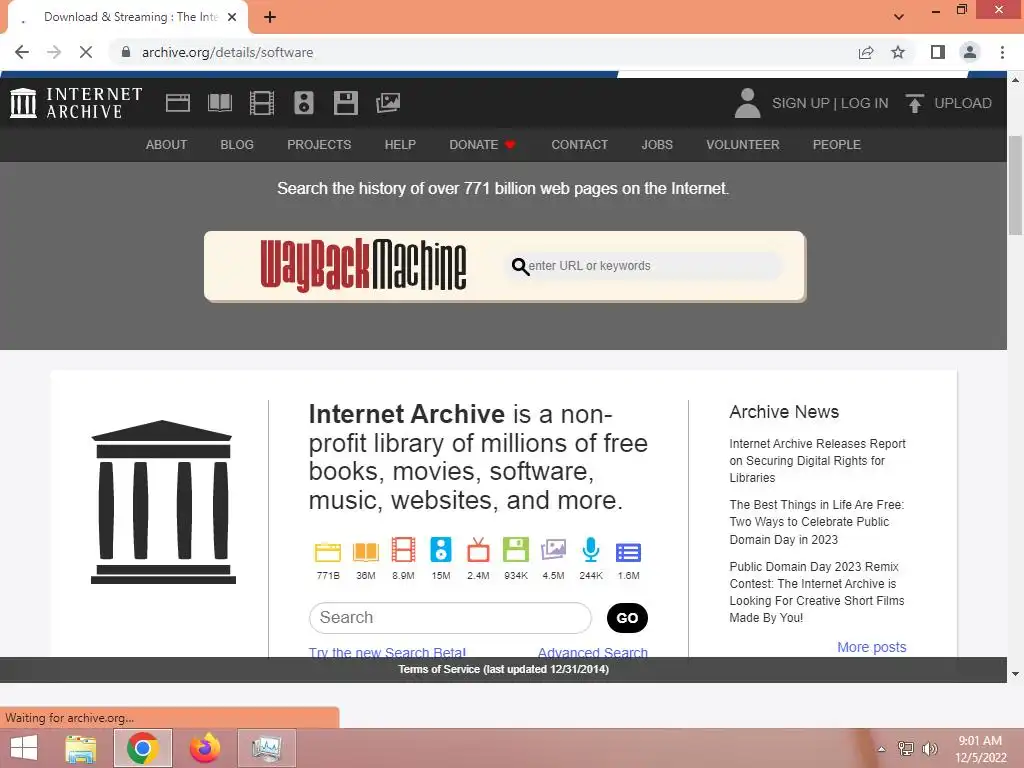Stop page loading with the X button
The image size is (1024, 768).
click(x=86, y=52)
